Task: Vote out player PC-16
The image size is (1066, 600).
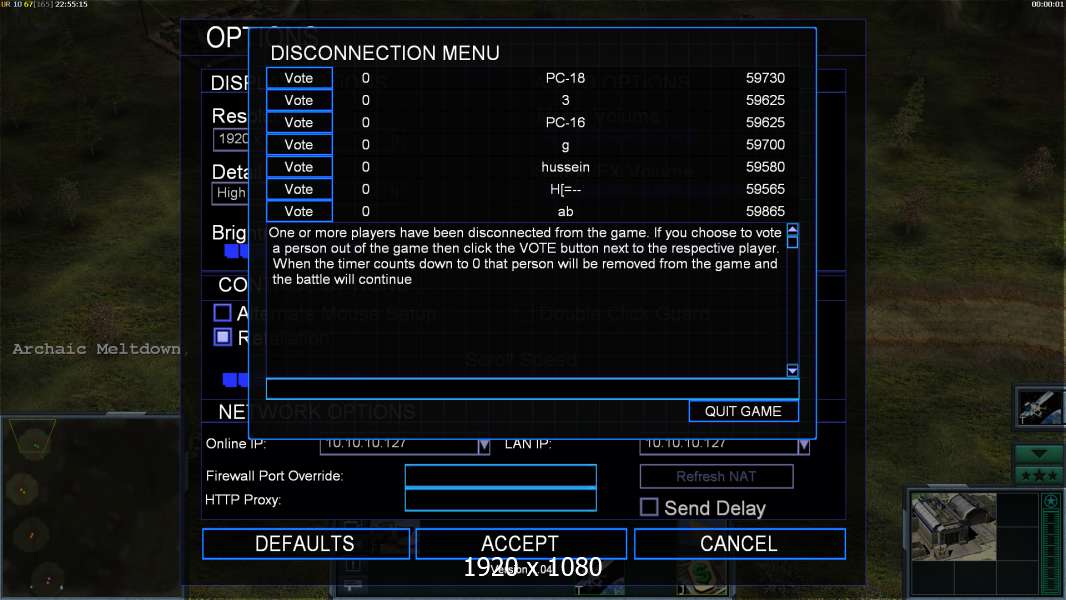Action: coord(299,123)
